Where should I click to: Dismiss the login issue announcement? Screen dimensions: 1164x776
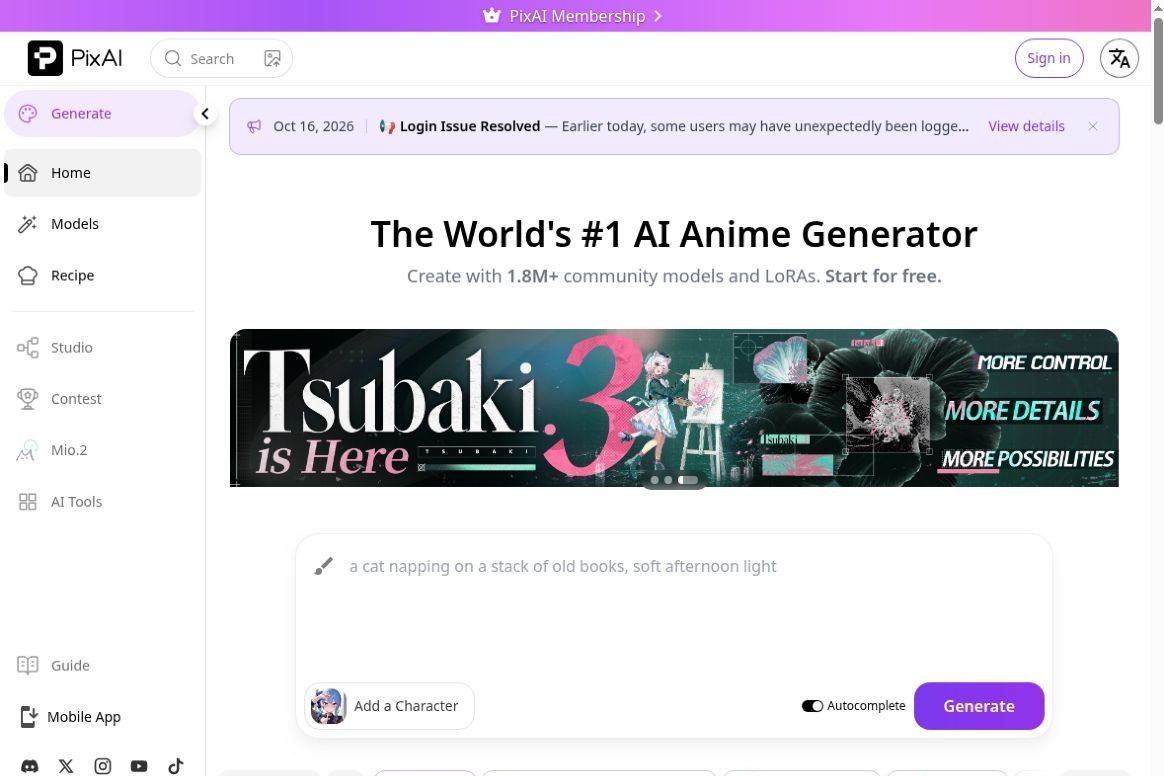point(1093,126)
